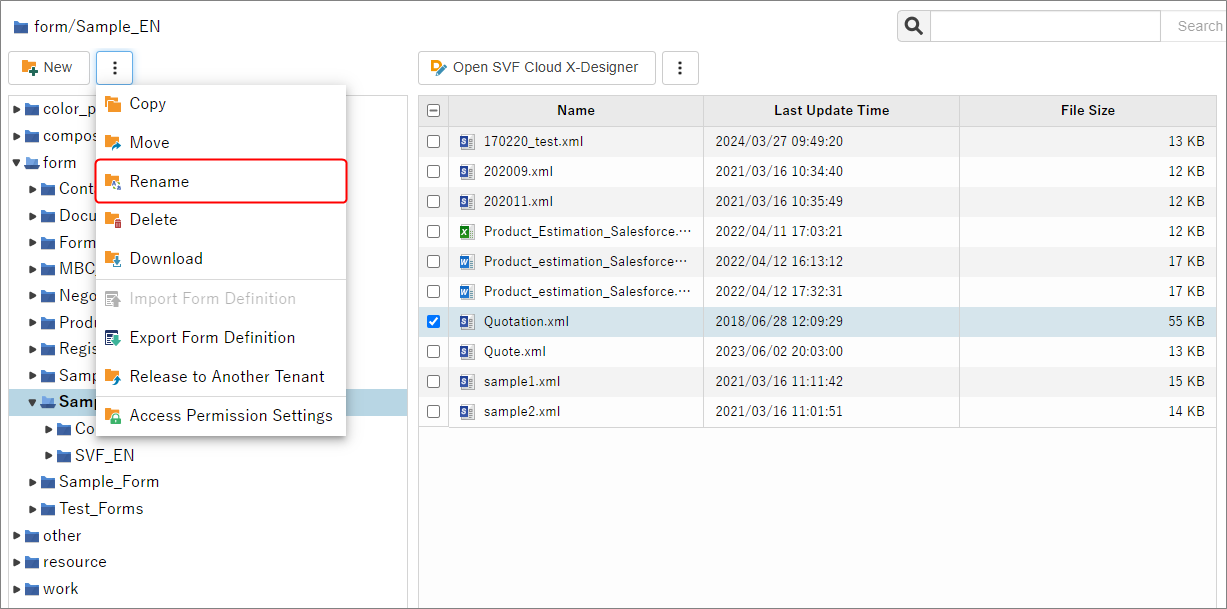Sort by Name column header
Image resolution: width=1227 pixels, height=609 pixels.
[x=576, y=111]
